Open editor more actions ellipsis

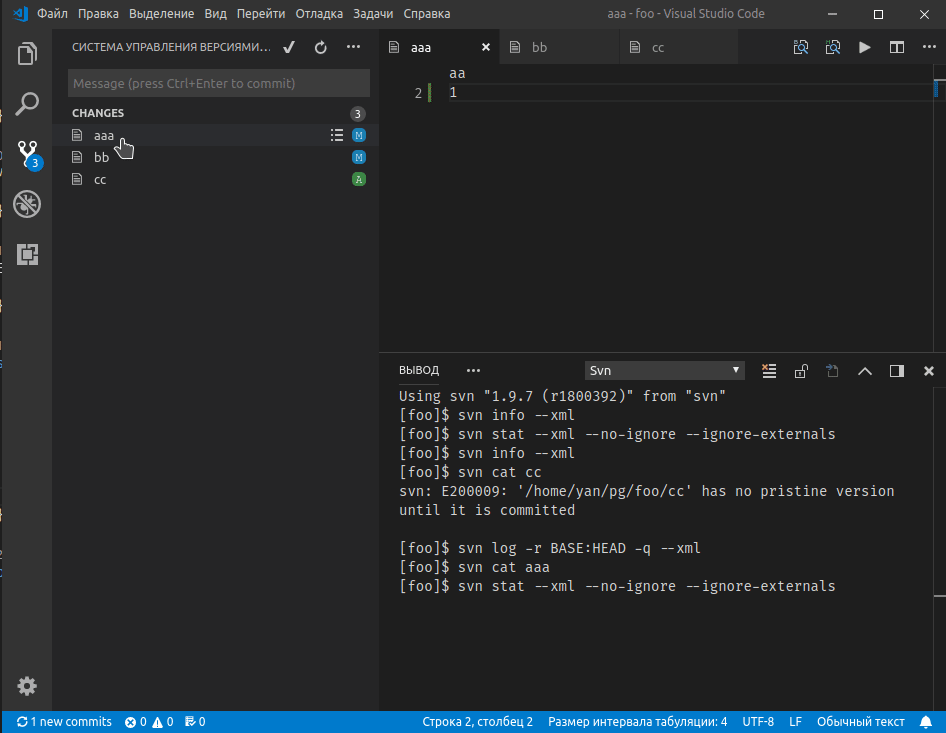pyautogui.click(x=929, y=46)
